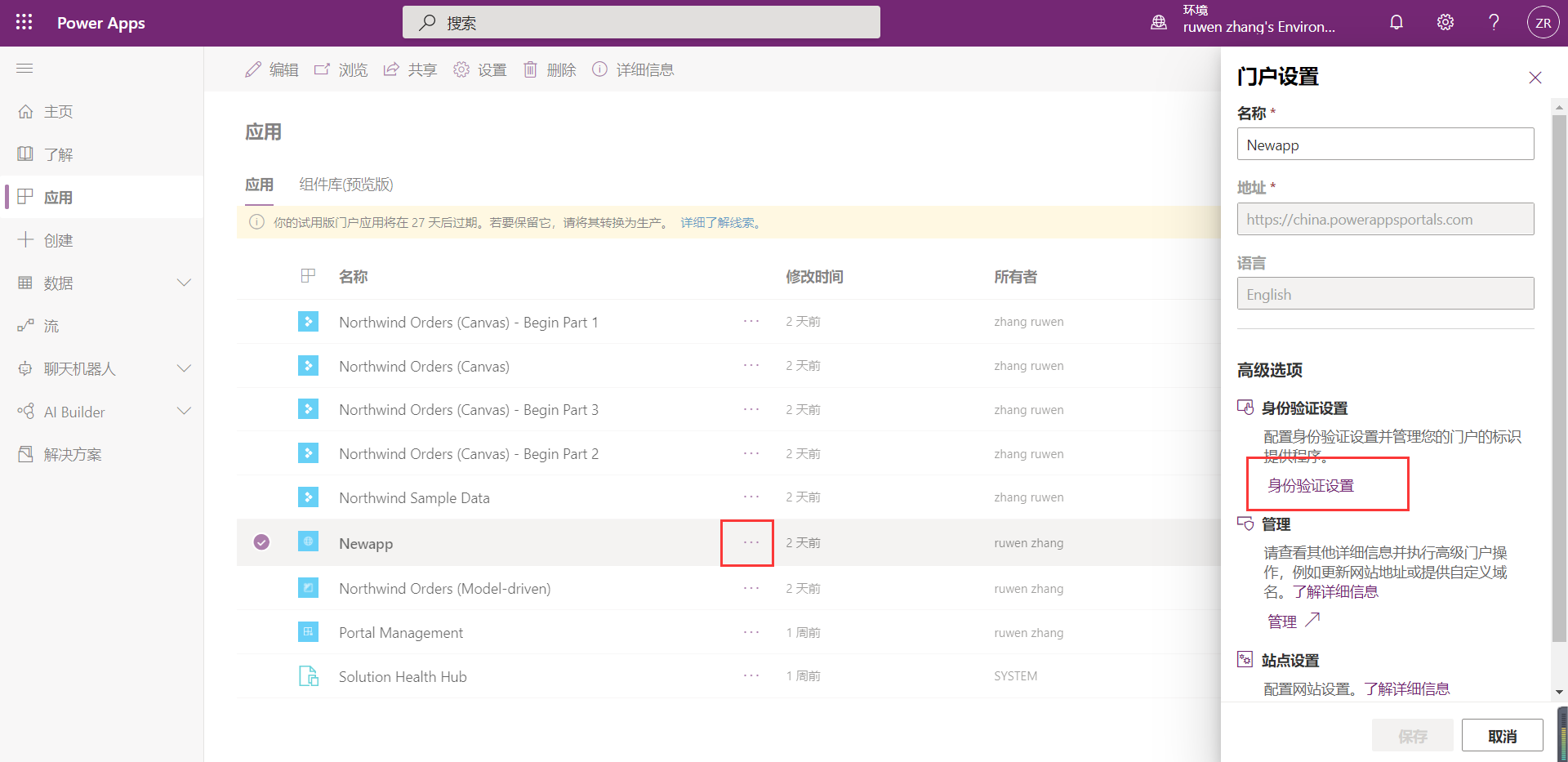Click the Power Apps title
This screenshot has width=1568, height=762.
[x=101, y=23]
